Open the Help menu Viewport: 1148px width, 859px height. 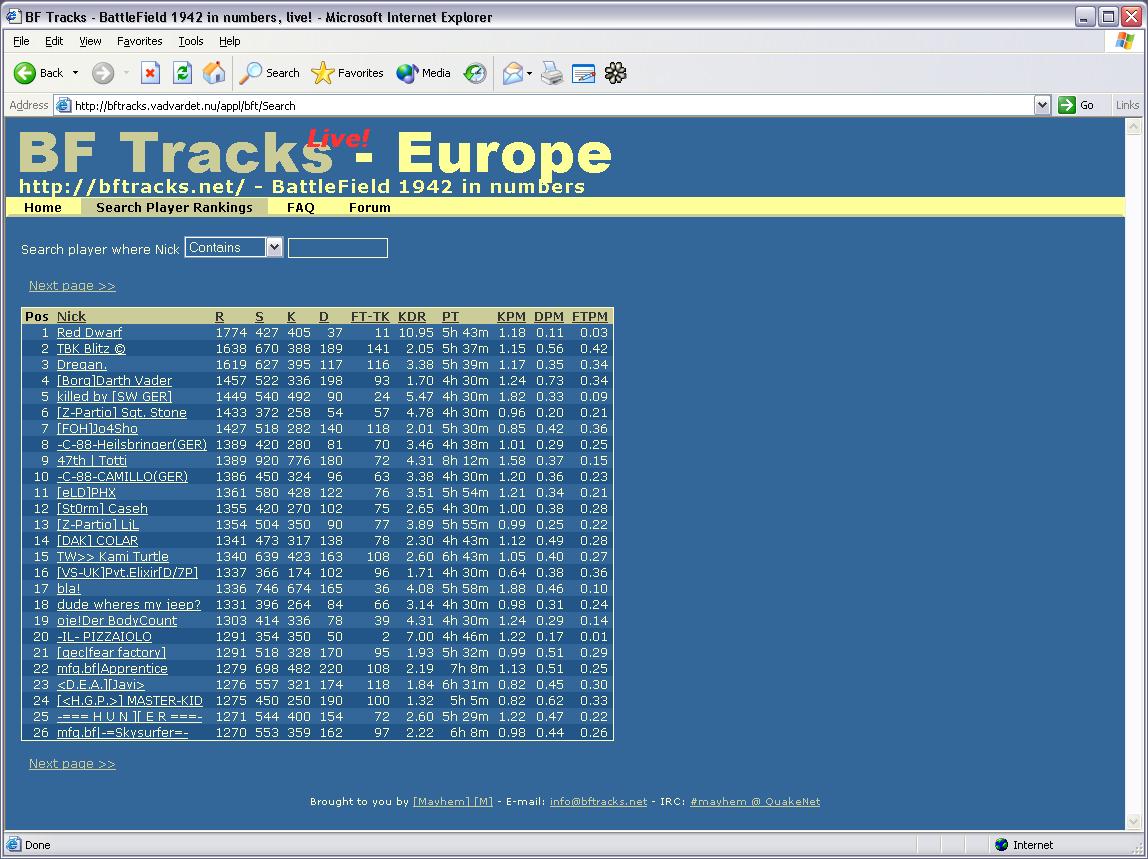coord(229,41)
